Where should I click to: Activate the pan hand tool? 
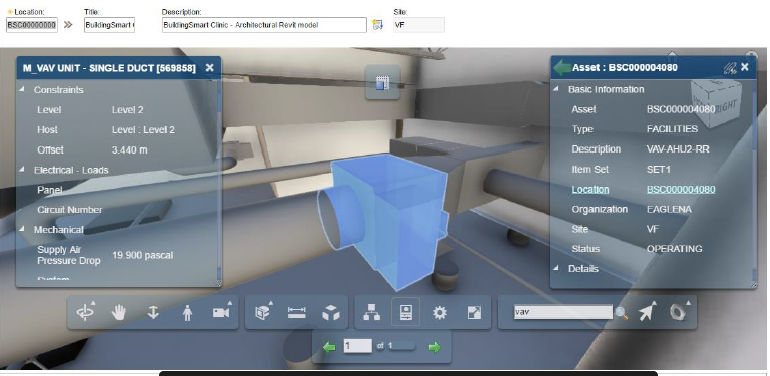pyautogui.click(x=119, y=312)
